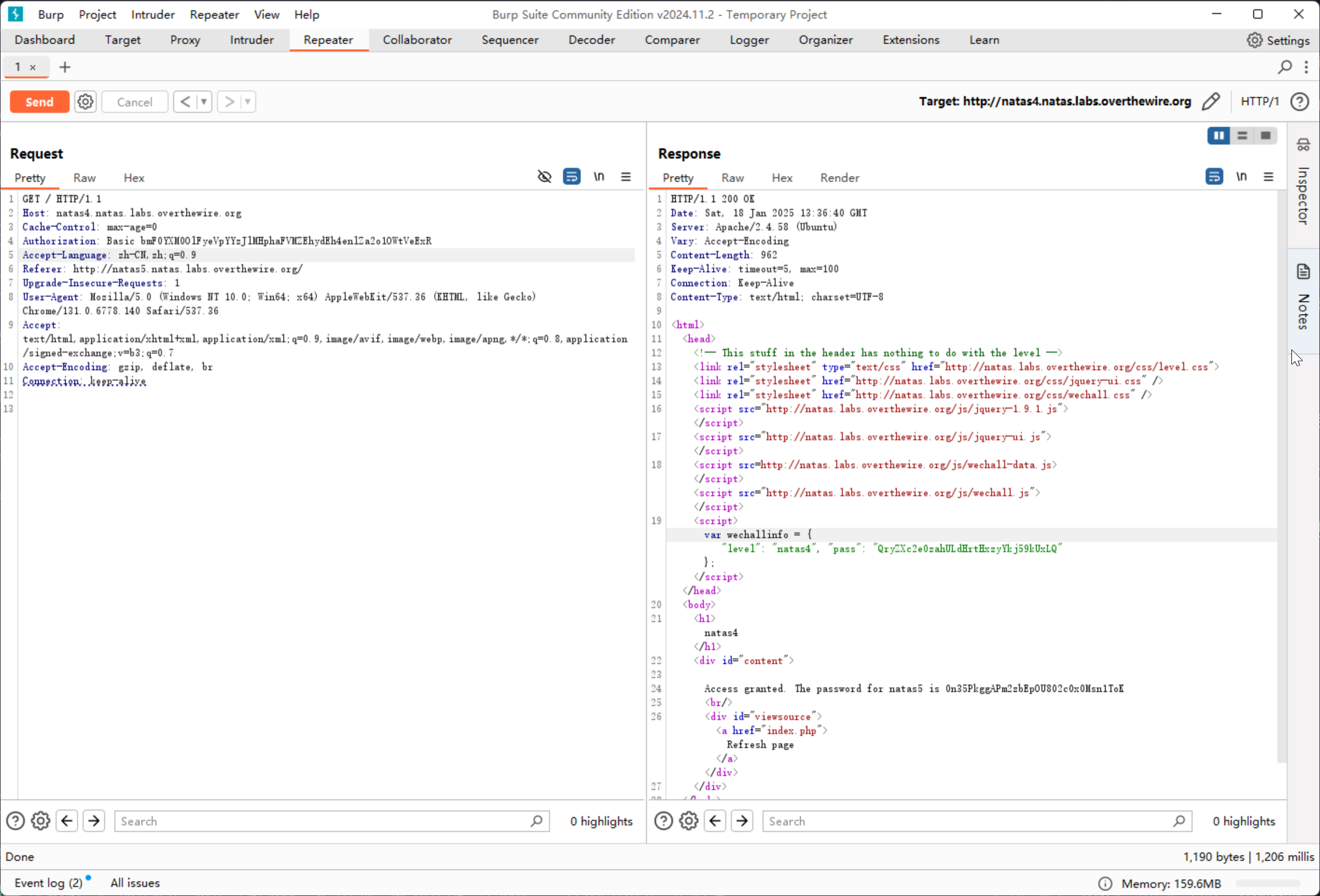Switch to the Proxy tab
The height and width of the screenshot is (896, 1320).
click(x=185, y=40)
